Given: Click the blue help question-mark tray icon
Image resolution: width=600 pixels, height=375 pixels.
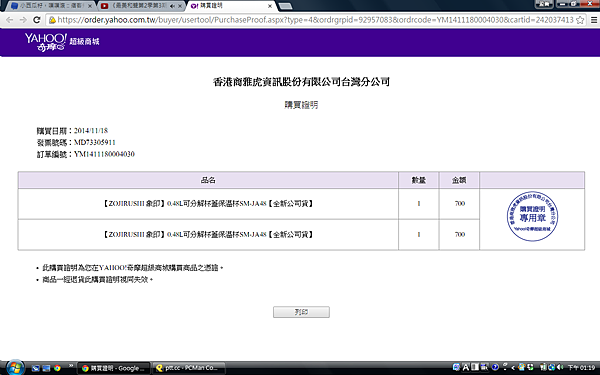Looking at the screenshot, I should pos(495,367).
